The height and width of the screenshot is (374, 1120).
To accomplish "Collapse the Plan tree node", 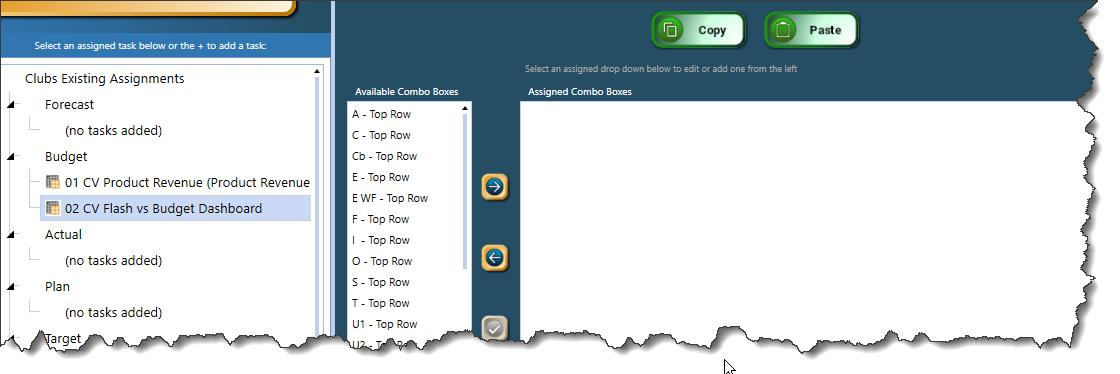I will [x=11, y=287].
